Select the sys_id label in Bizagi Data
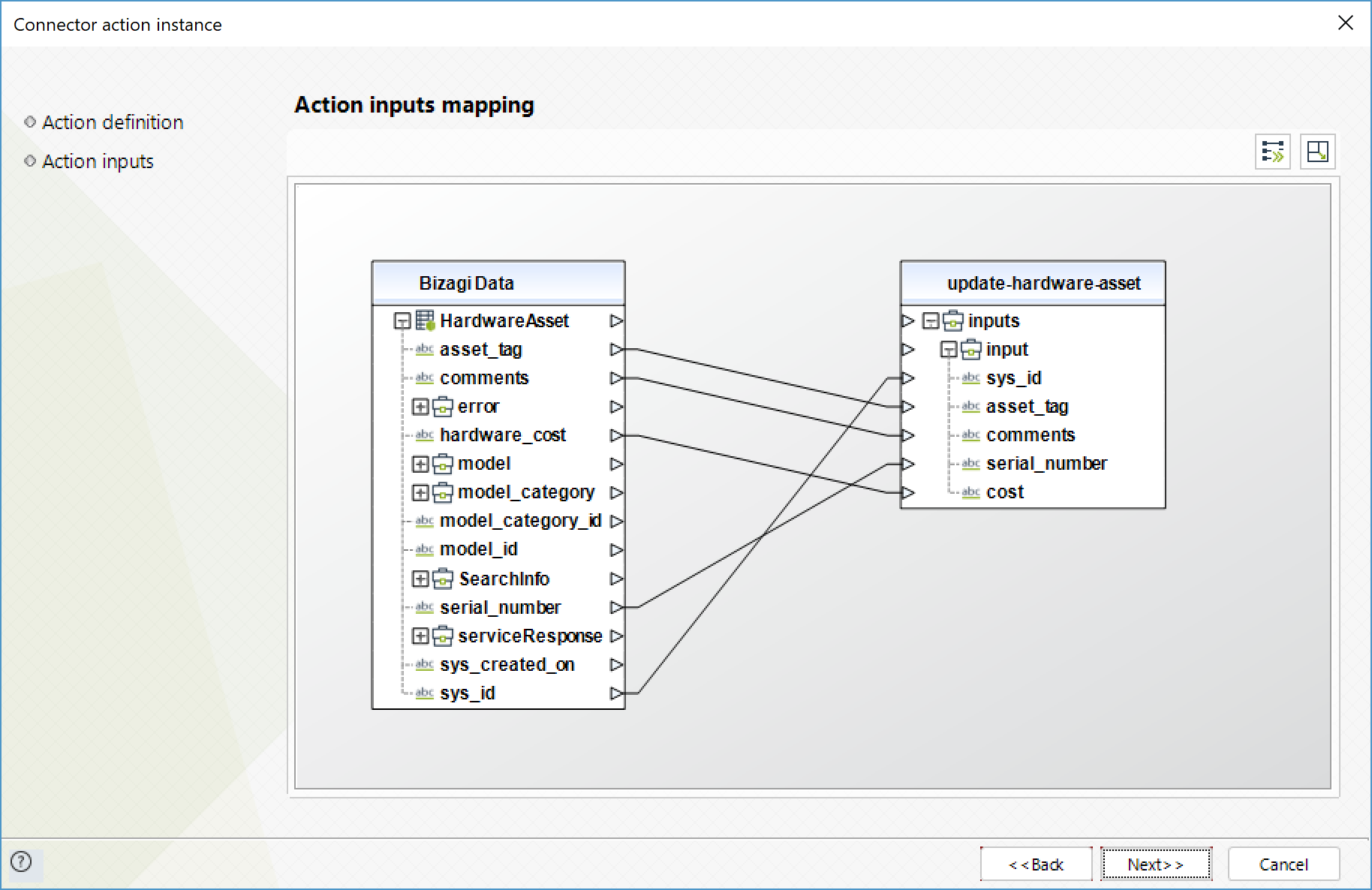Image resolution: width=1372 pixels, height=890 pixels. pos(467,693)
